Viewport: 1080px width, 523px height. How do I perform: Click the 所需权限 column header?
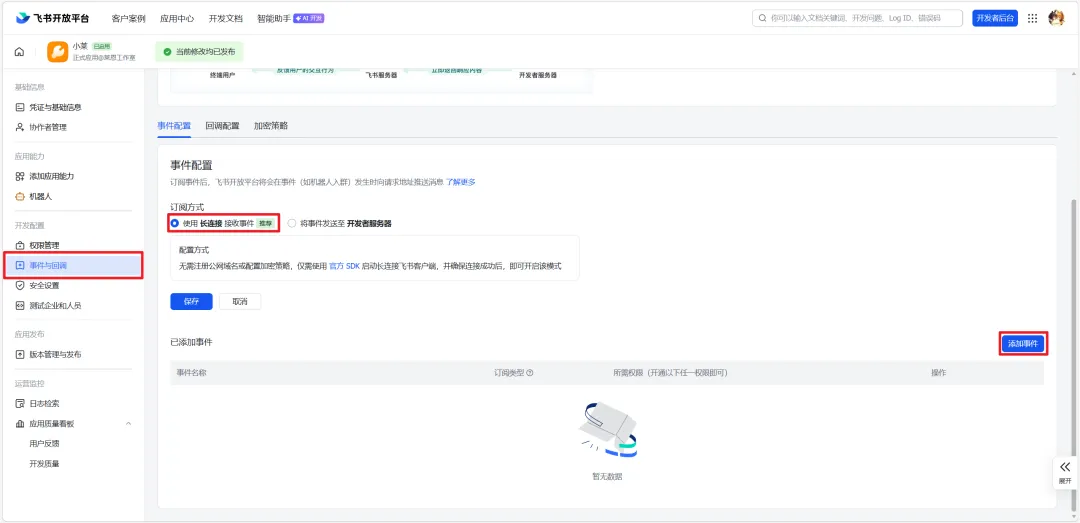tap(670, 373)
